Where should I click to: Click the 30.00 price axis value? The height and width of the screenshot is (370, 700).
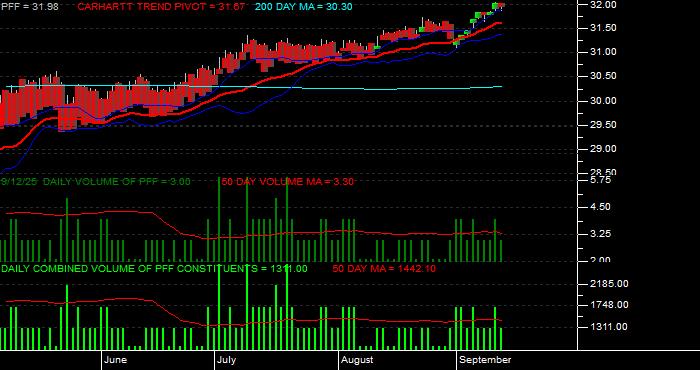click(604, 101)
